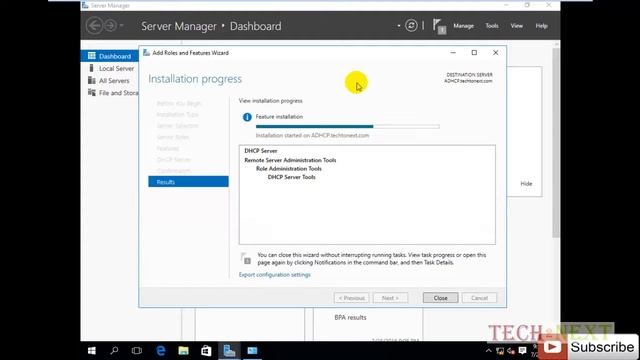The width and height of the screenshot is (640, 360).
Task: Open the Windows Start menu
Action: pos(92,351)
